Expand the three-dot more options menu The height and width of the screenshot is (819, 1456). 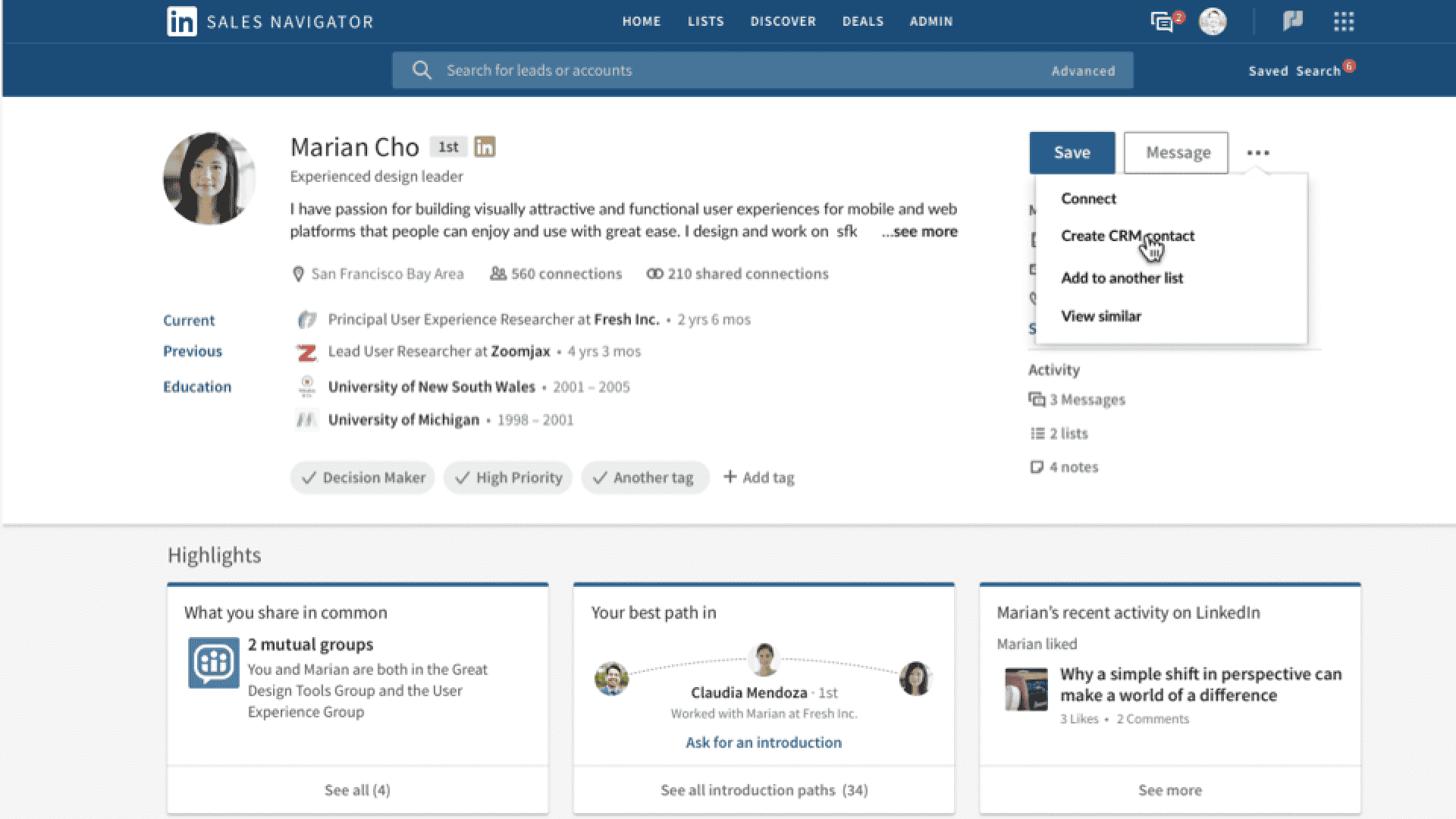[x=1258, y=153]
